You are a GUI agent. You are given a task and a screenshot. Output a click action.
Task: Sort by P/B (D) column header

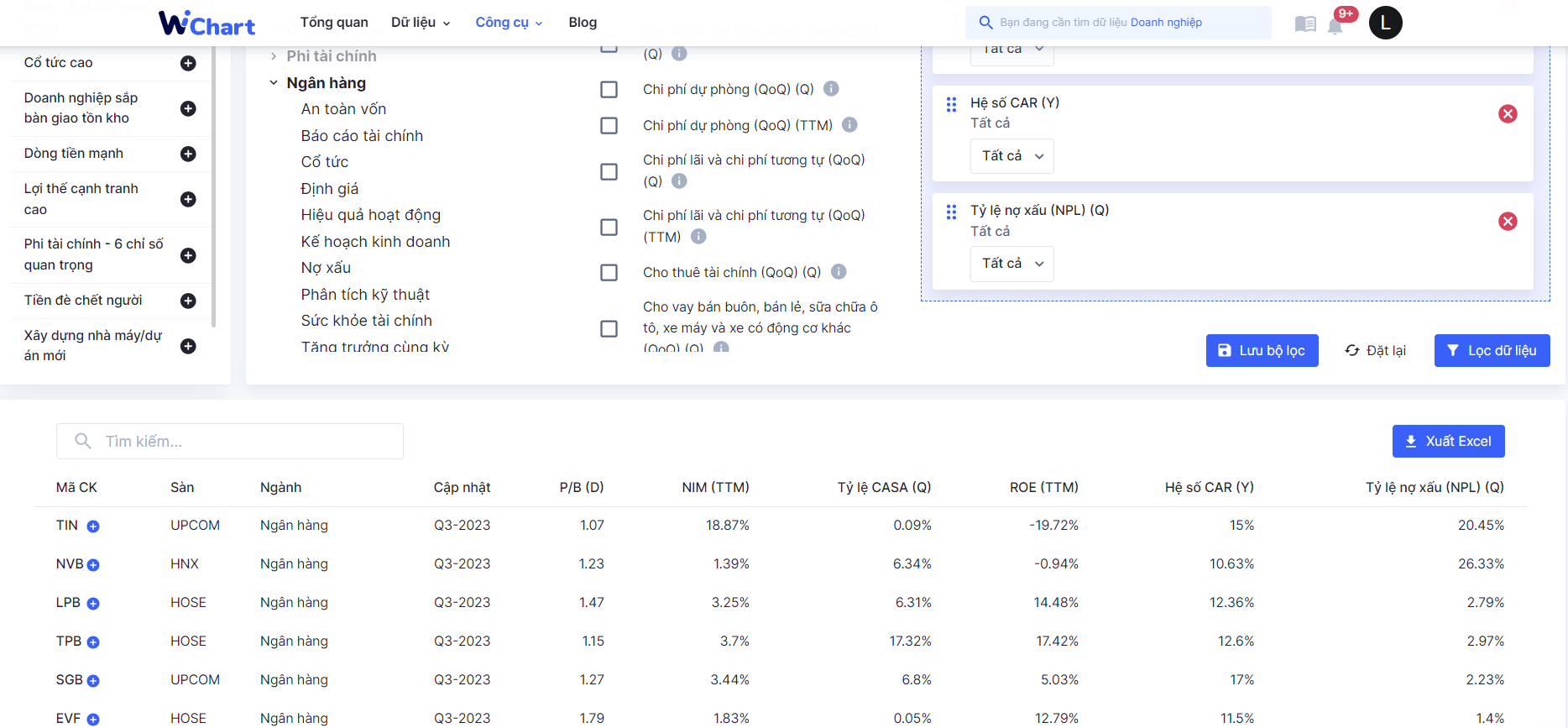582,487
